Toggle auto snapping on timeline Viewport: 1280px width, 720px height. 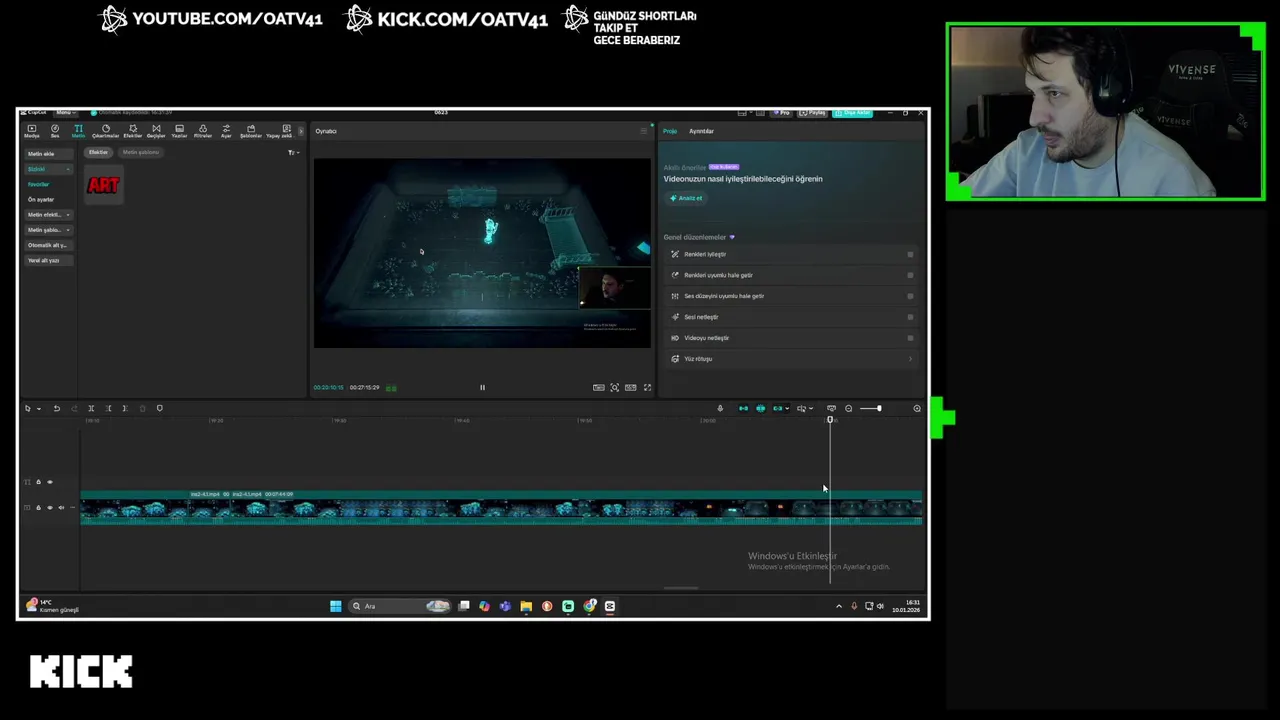760,408
